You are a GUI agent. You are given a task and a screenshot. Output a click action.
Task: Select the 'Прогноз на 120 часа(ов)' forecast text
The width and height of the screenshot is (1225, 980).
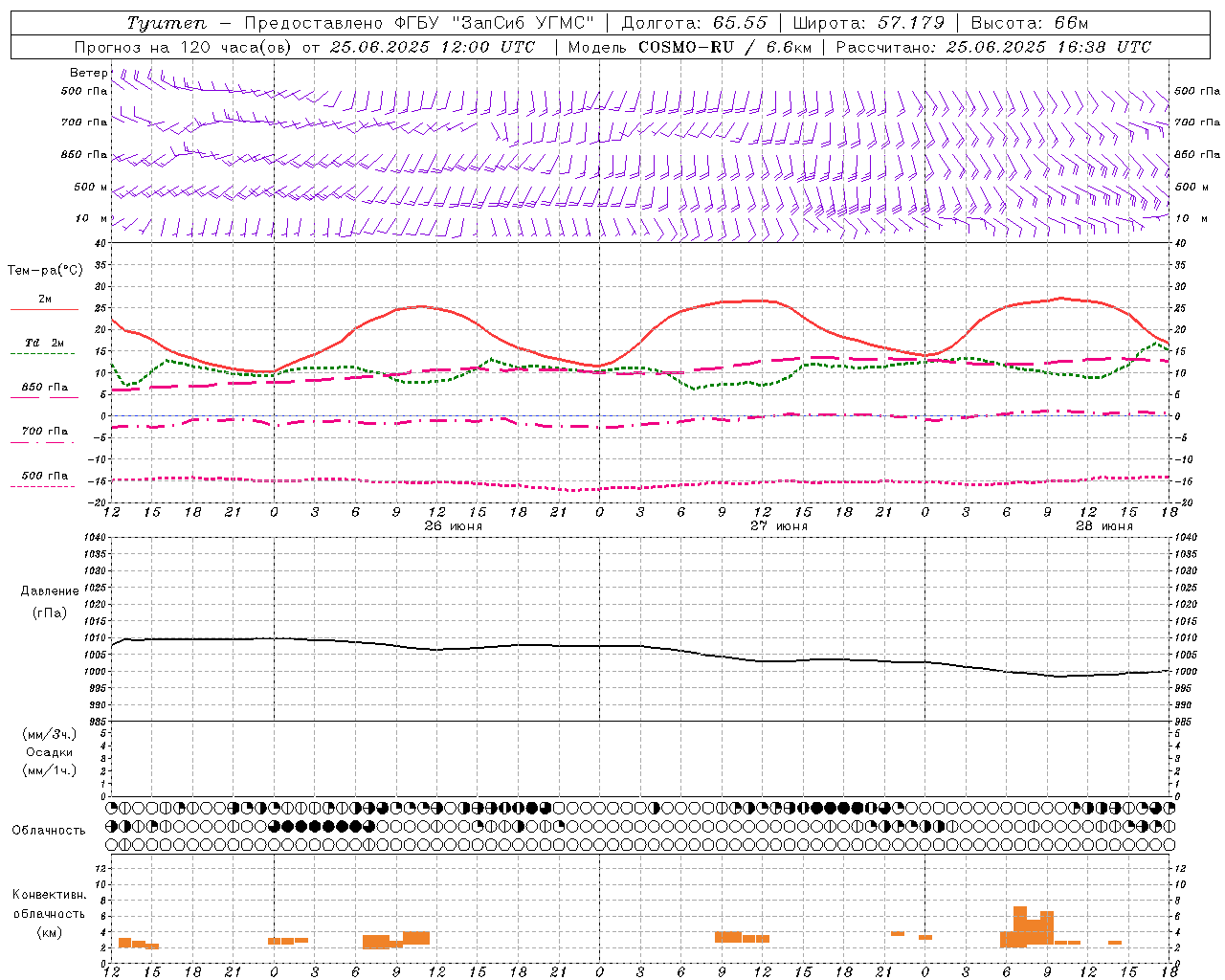184,47
